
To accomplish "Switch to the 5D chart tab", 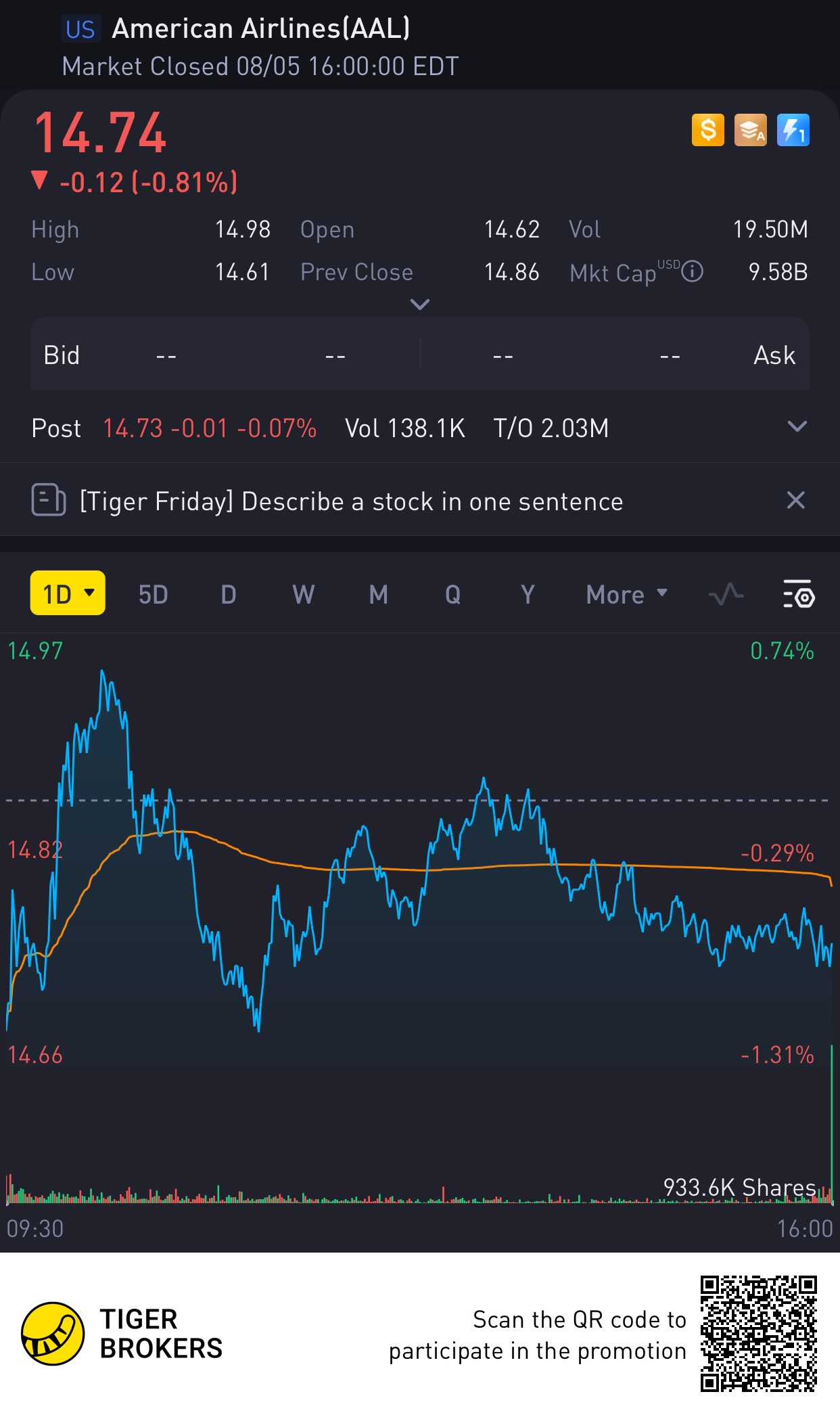I will point(153,595).
